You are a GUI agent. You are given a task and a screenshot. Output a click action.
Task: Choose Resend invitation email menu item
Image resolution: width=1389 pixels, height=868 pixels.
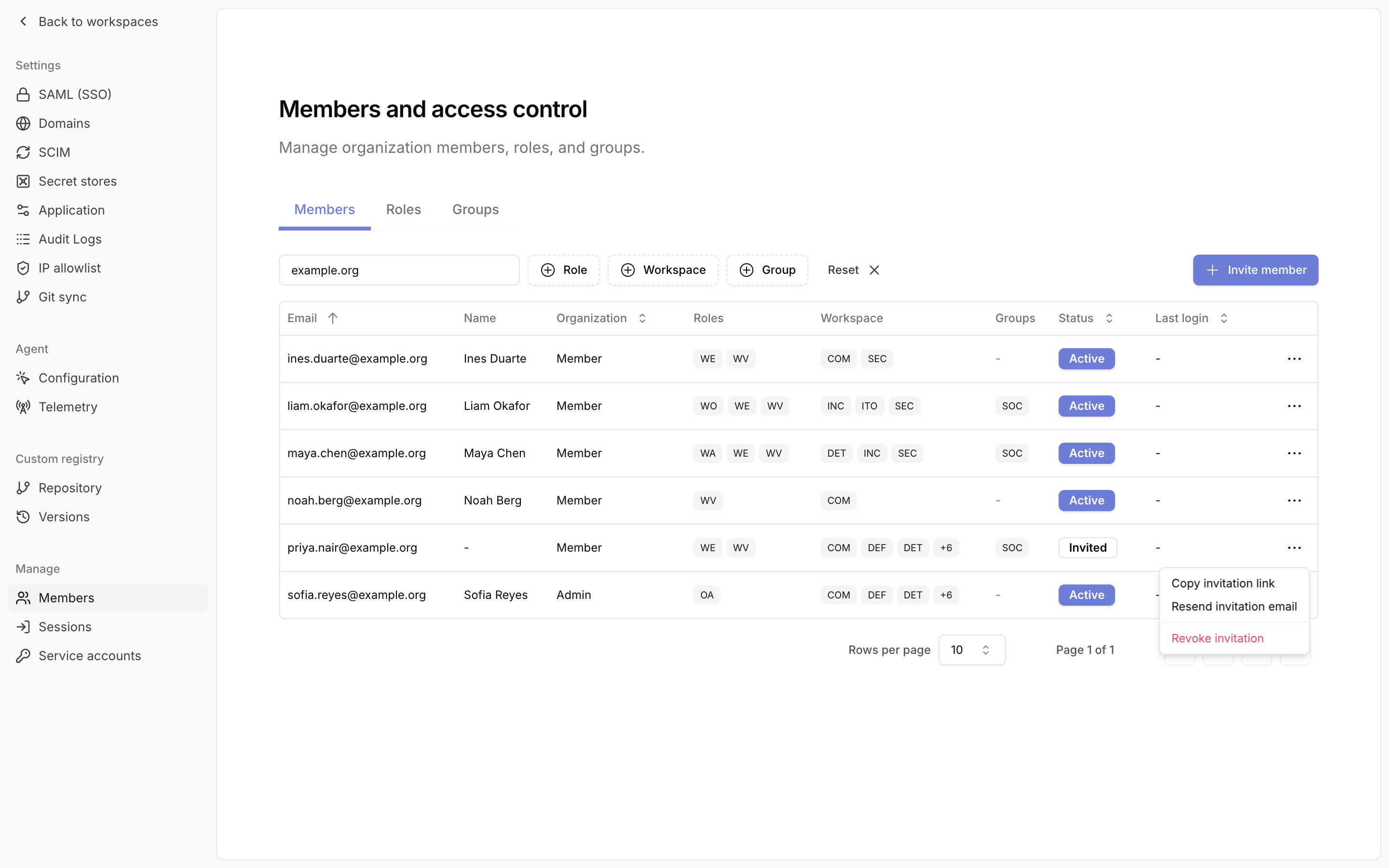[x=1234, y=607]
